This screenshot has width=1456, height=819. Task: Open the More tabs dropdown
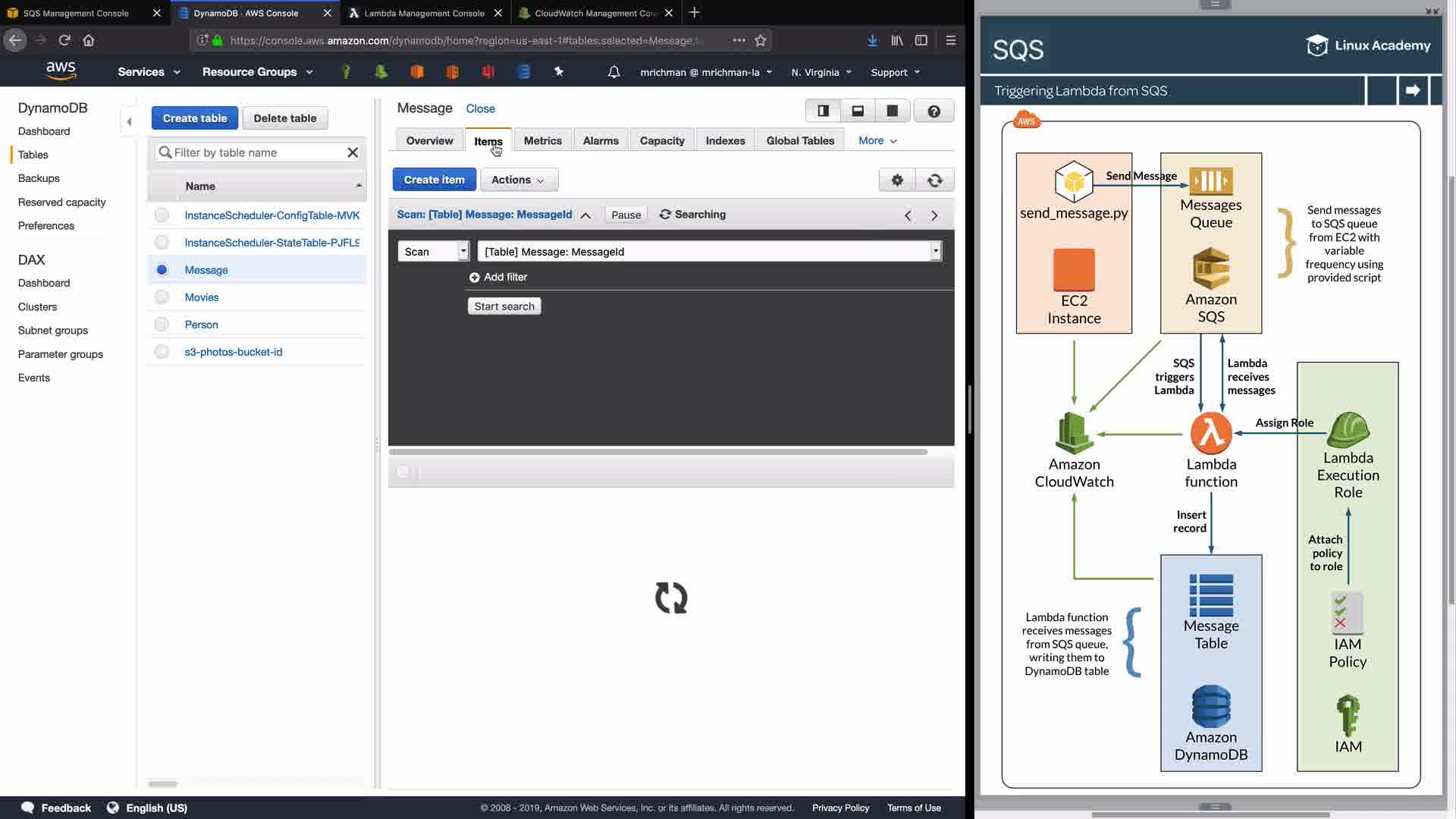(877, 140)
